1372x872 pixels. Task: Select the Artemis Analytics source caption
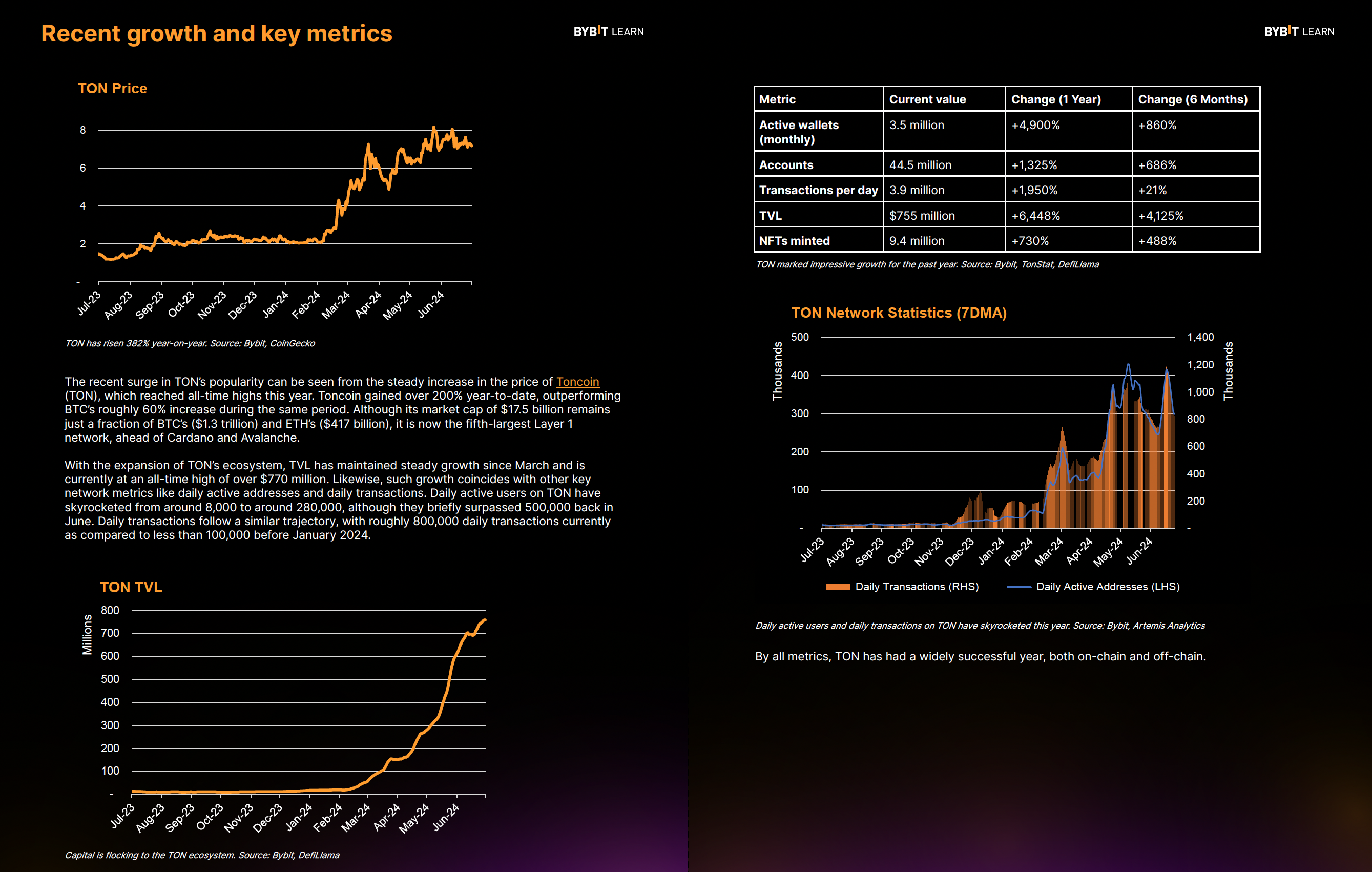coord(980,625)
